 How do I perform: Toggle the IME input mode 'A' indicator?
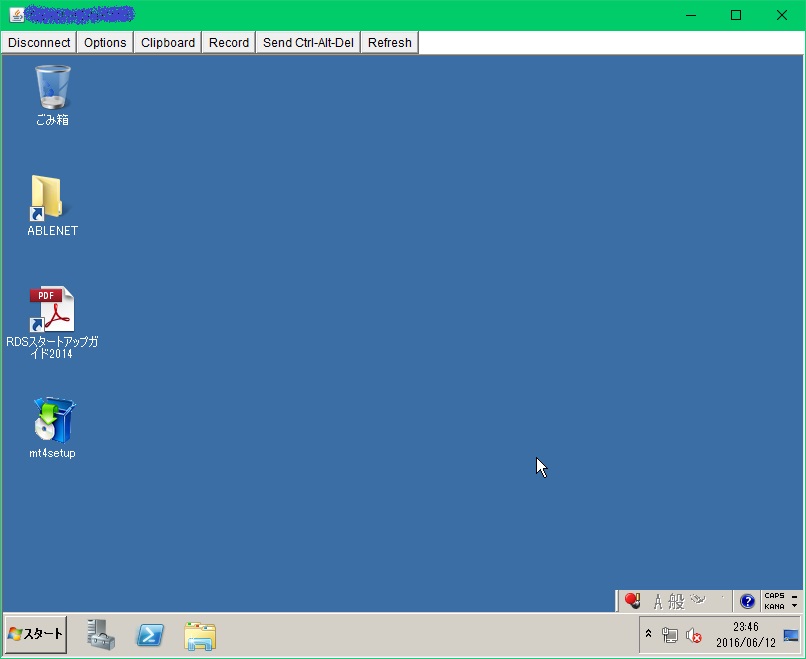(x=658, y=601)
